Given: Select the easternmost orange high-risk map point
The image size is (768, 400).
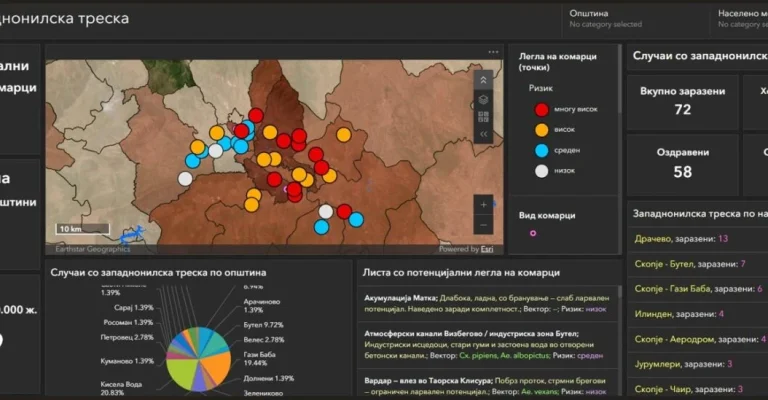Looking at the screenshot, I should pyautogui.click(x=344, y=134).
